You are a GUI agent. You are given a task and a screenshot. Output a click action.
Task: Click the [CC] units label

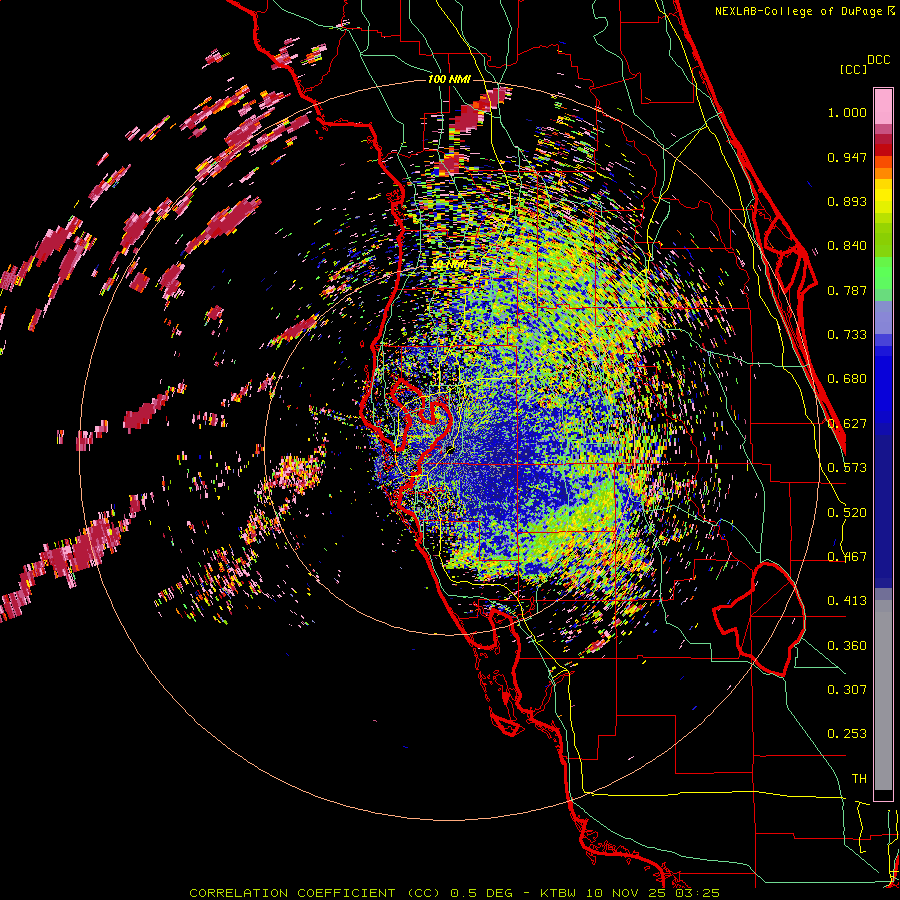coord(853,69)
